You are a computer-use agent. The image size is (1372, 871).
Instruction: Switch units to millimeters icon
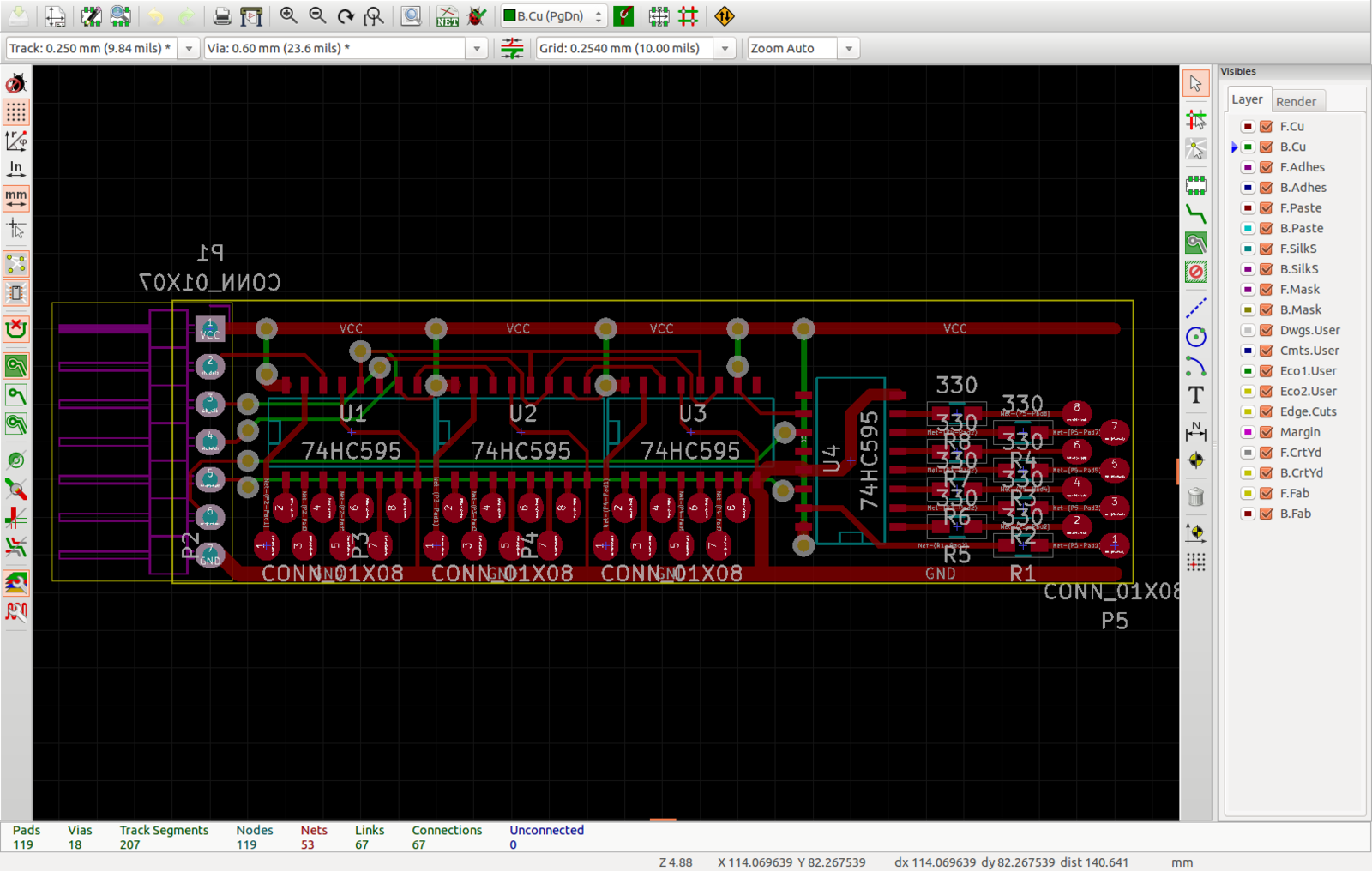15,199
